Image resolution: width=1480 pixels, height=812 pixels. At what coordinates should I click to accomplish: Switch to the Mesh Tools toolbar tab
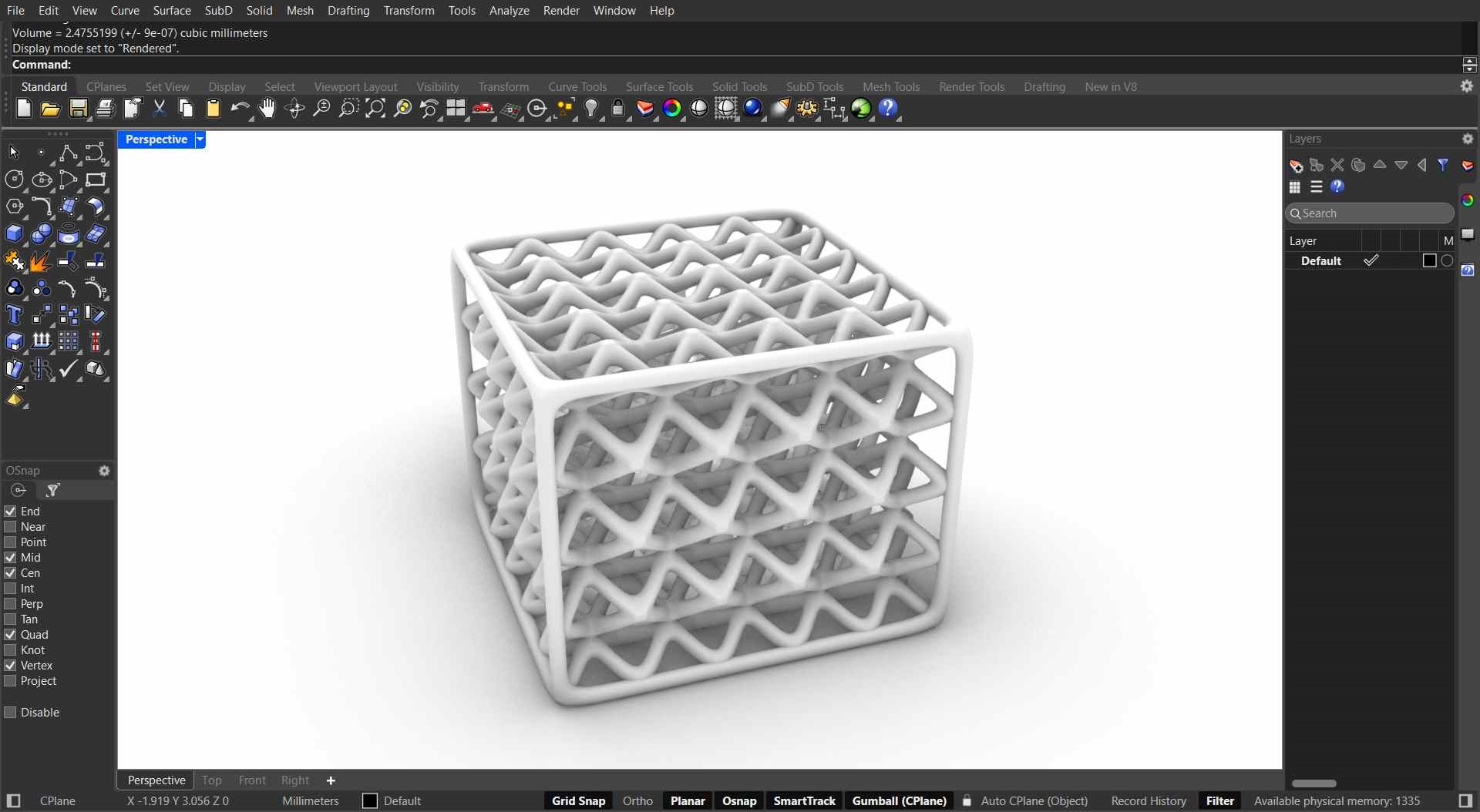891,86
